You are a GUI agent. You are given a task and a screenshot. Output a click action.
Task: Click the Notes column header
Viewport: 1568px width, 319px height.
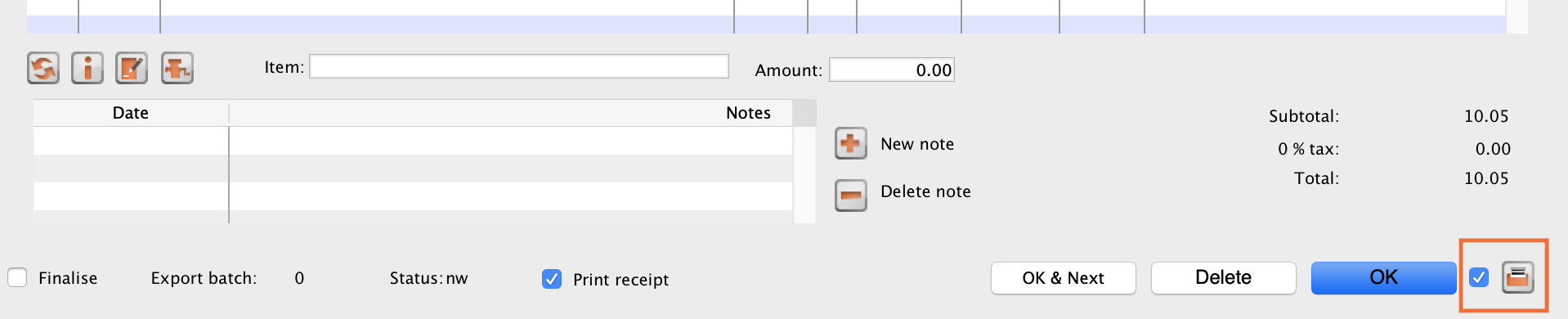[511, 113]
